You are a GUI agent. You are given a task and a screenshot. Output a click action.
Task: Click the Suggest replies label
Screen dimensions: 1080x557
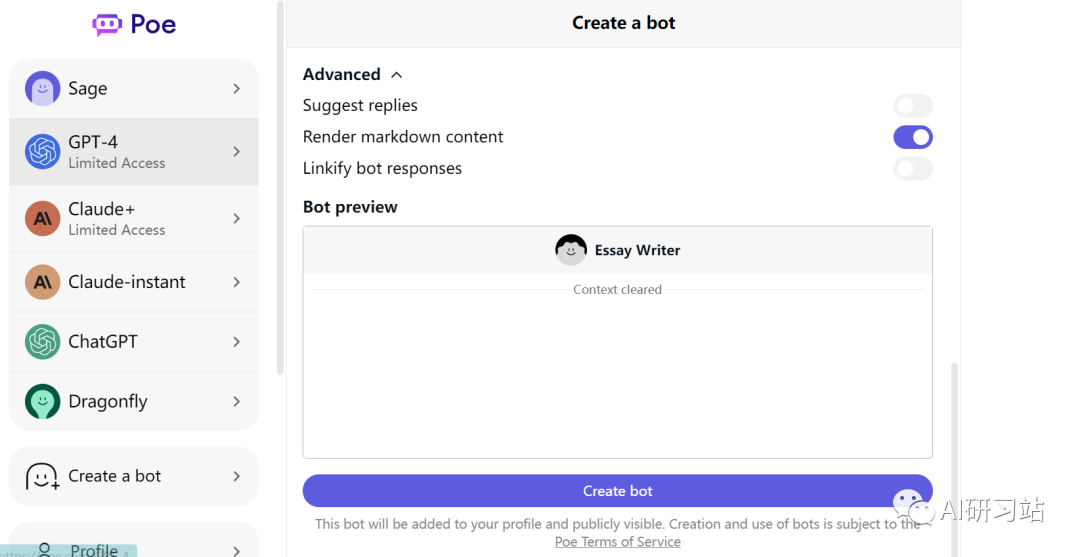[x=360, y=105]
